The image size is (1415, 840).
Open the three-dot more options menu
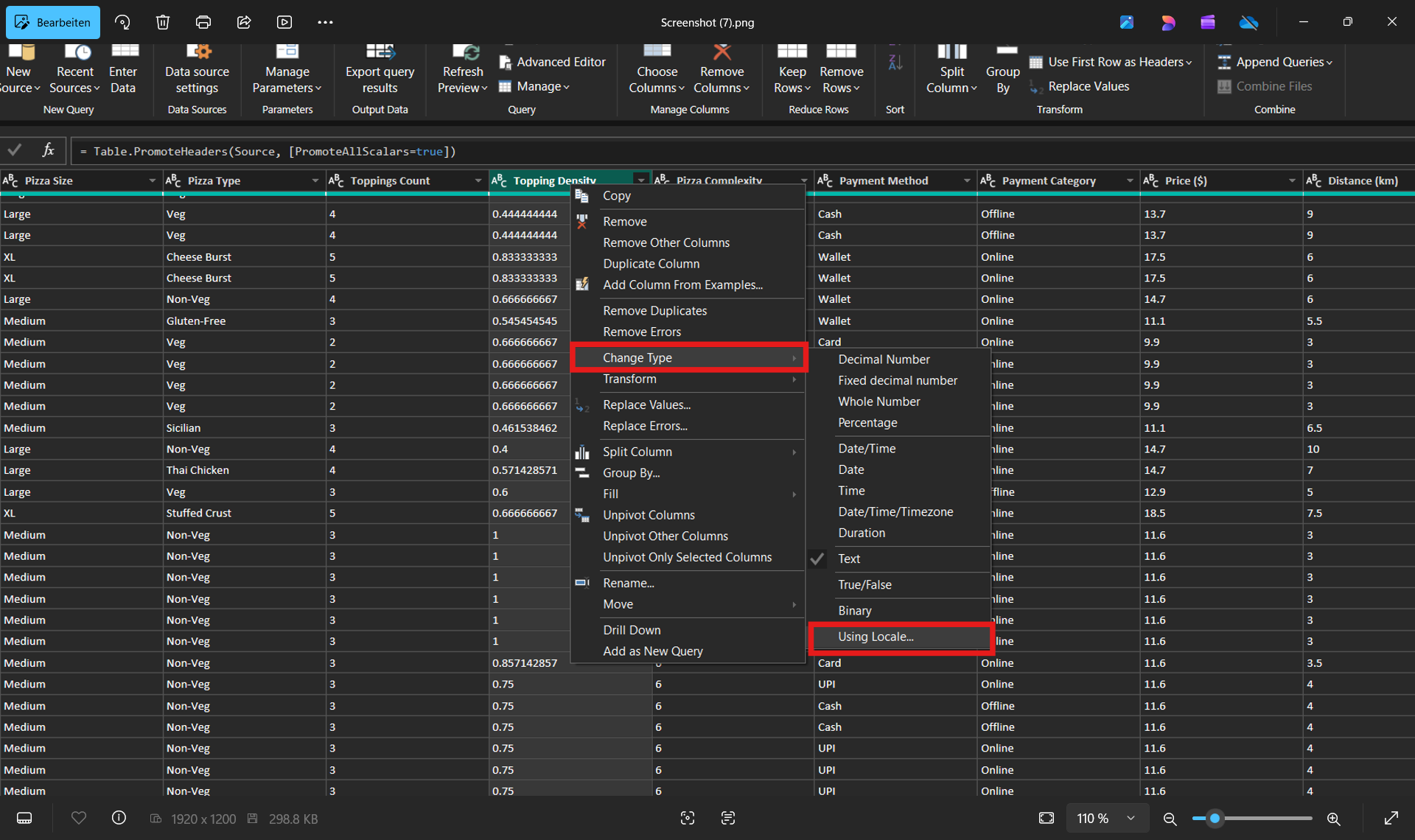coord(325,22)
